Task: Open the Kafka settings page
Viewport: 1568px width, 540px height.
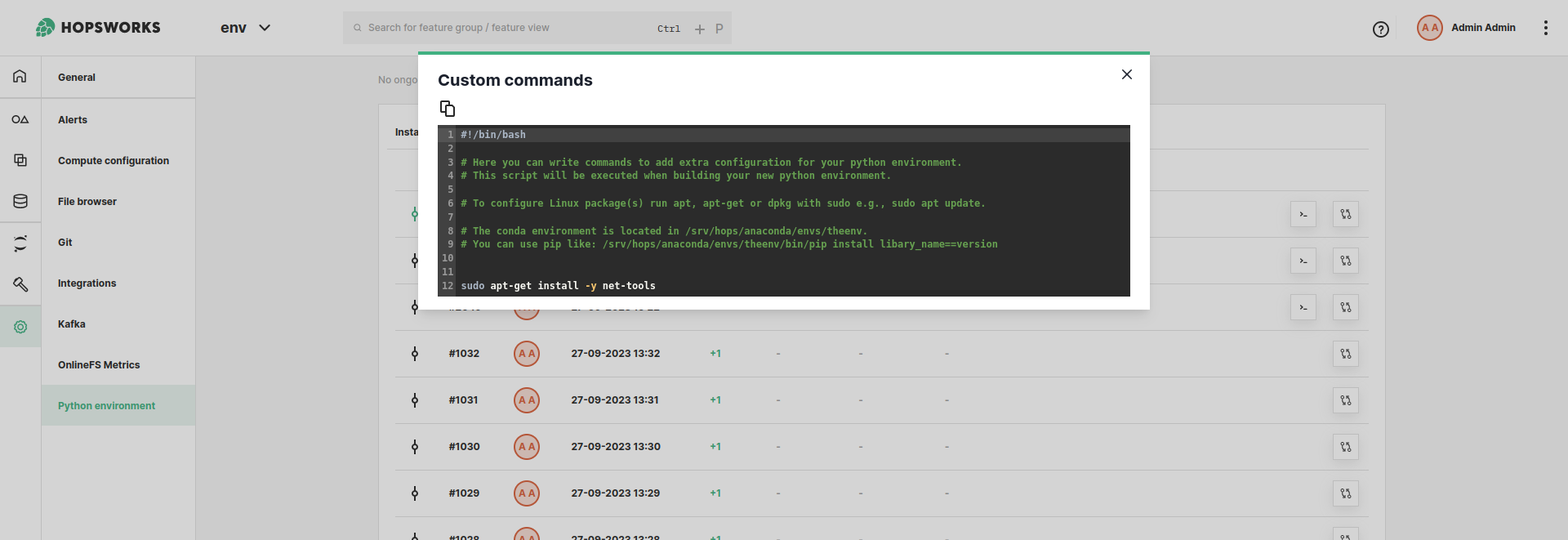Action: click(72, 324)
